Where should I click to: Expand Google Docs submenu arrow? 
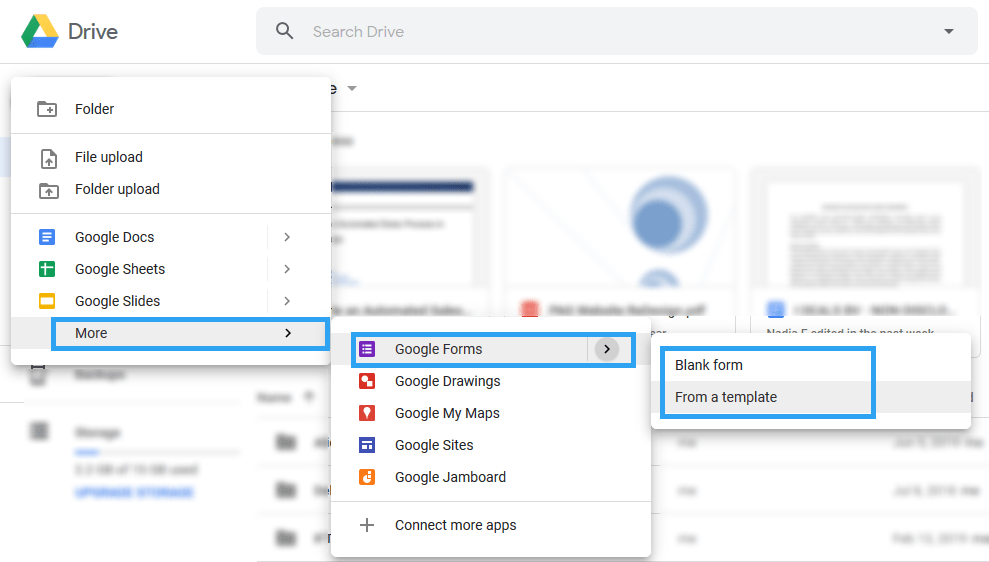click(287, 237)
